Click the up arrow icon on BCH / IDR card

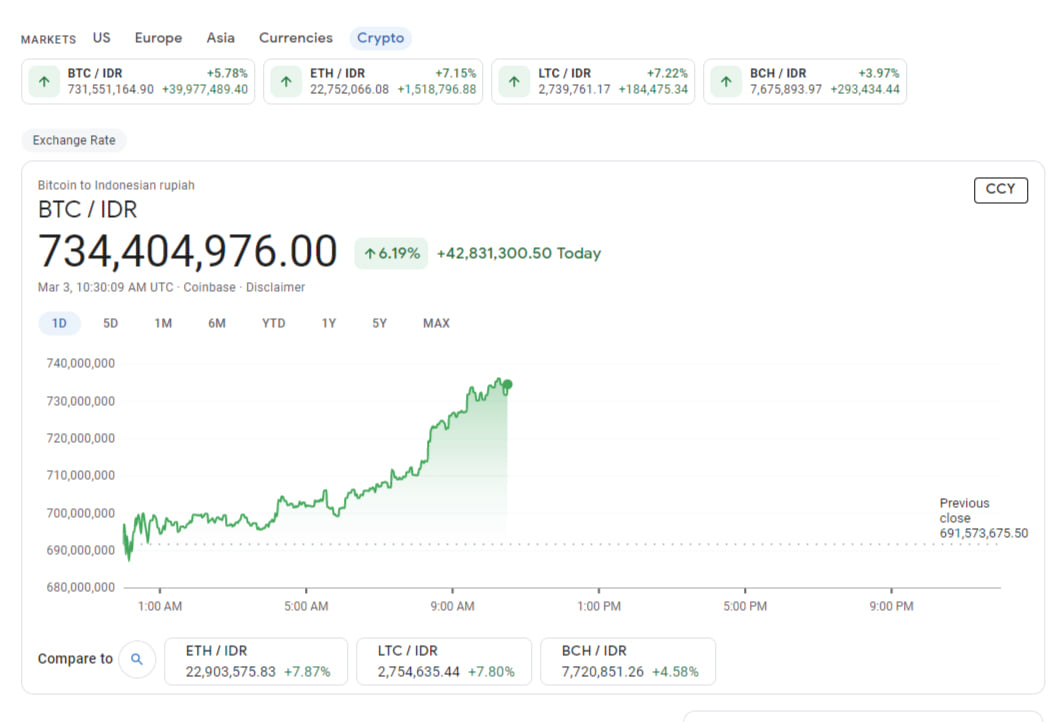pos(726,82)
